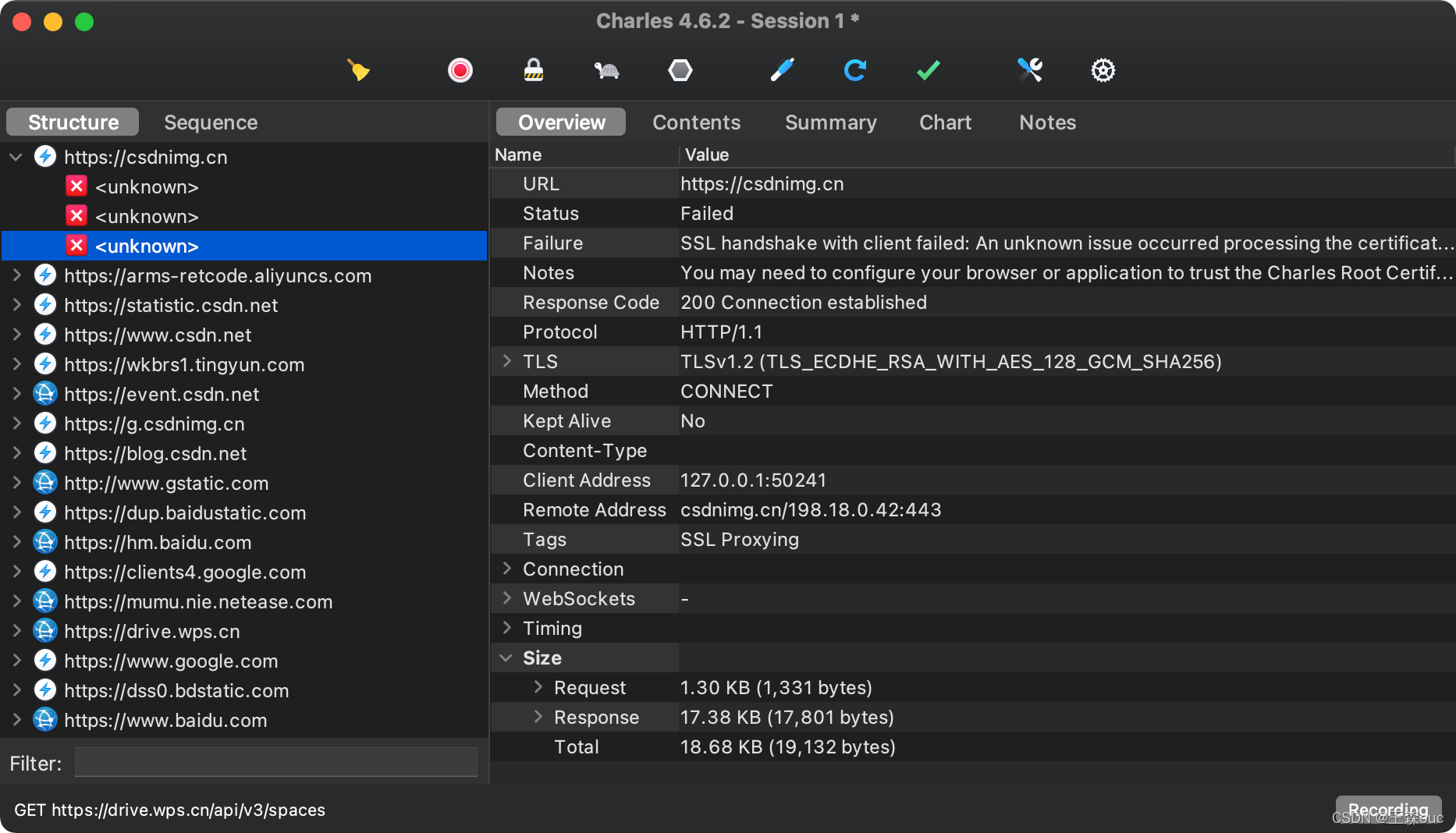1456x833 pixels.
Task: Validate selected request with checkmark icon
Action: [929, 70]
